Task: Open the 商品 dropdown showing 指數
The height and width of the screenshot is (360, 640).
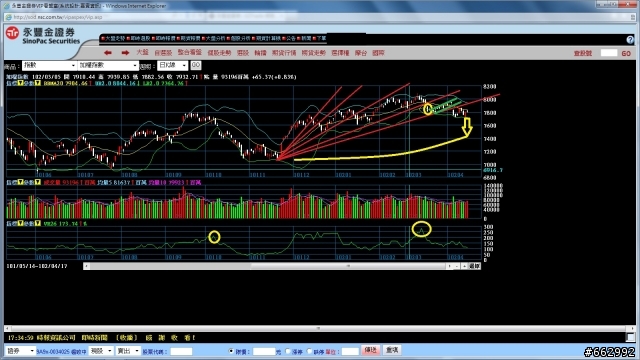Action: 49,65
